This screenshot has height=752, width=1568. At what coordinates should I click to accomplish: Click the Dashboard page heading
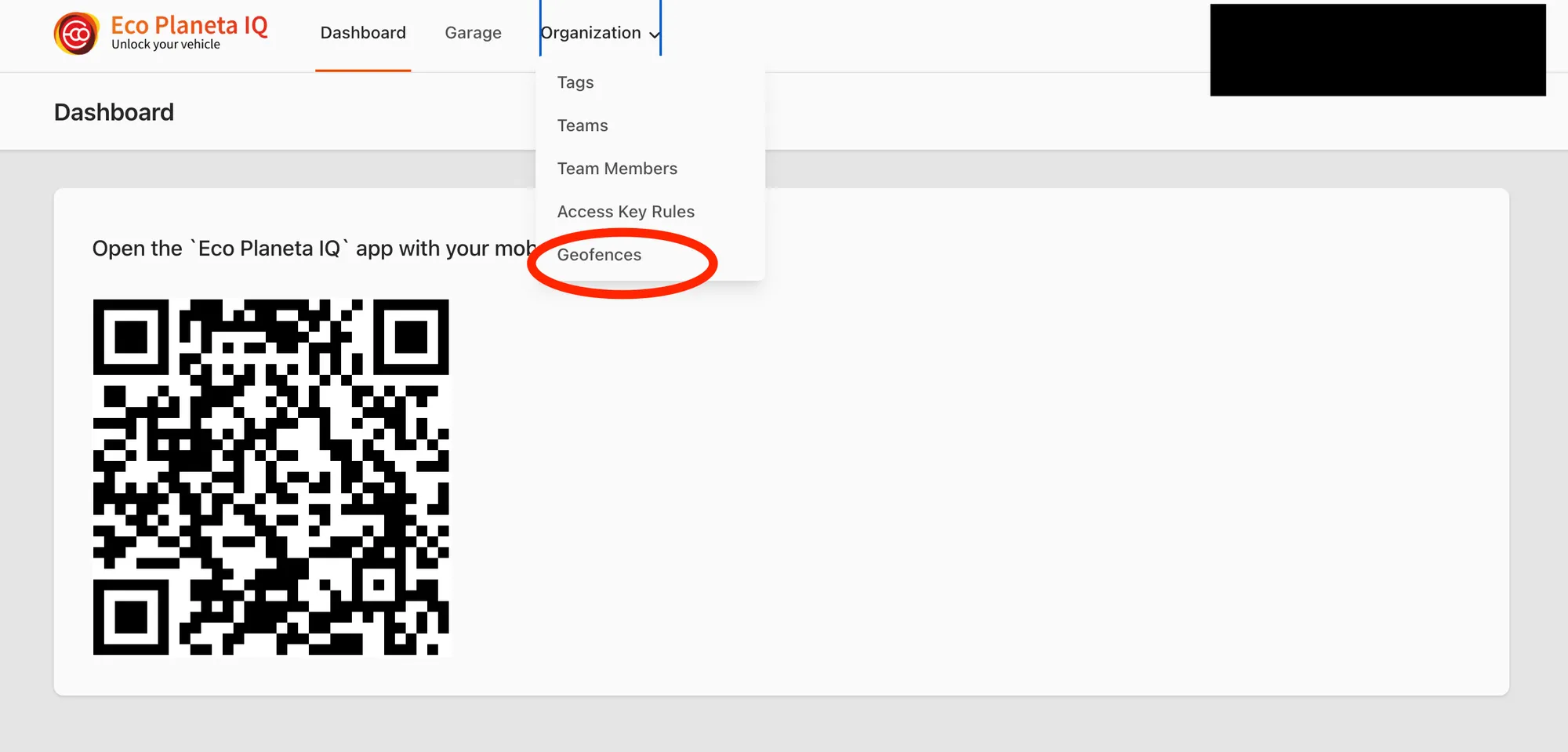114,112
